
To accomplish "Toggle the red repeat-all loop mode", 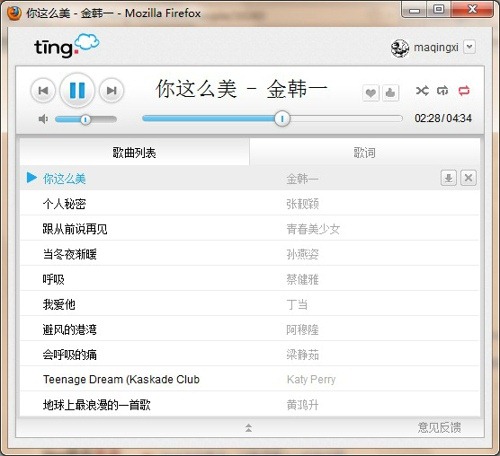I will pos(464,90).
